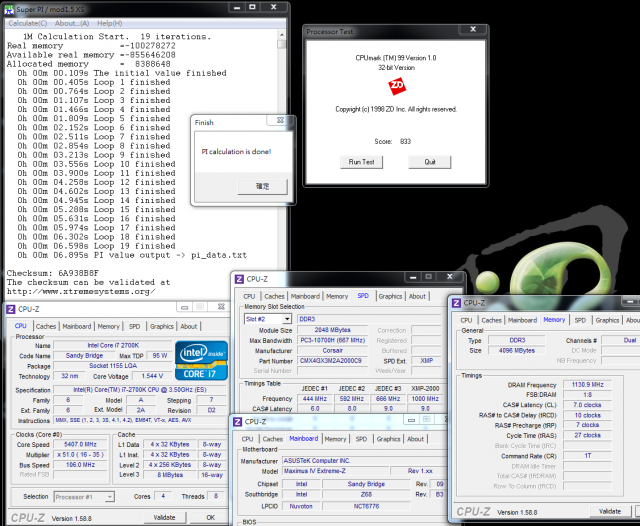Click OK in the CPU-Z CPU window
Viewport: 640px width, 526px height.
[x=211, y=517]
